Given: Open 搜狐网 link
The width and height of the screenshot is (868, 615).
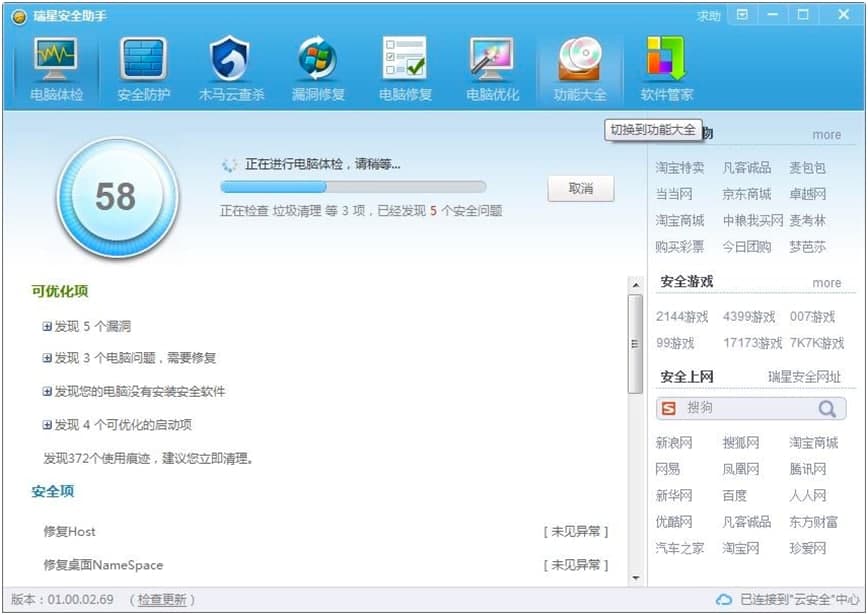Looking at the screenshot, I should coord(741,443).
